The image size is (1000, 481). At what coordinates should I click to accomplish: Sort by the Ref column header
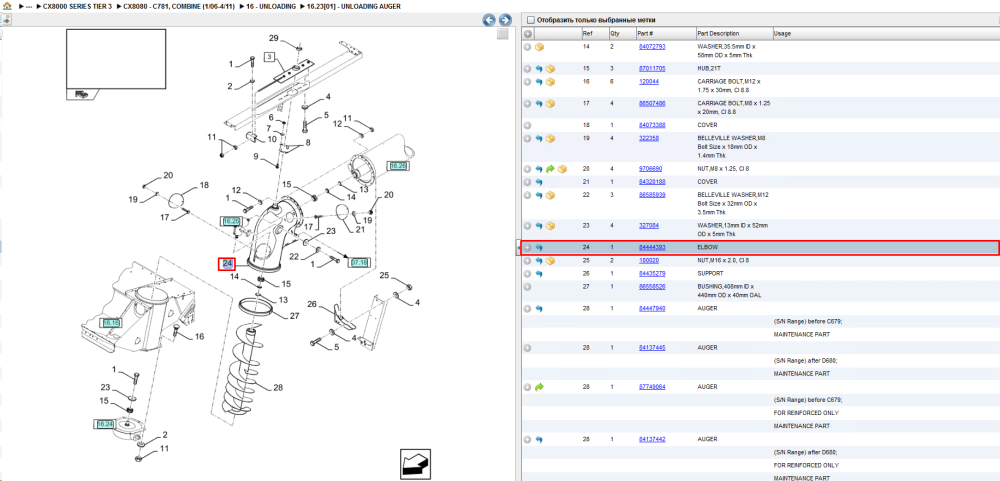coord(587,34)
